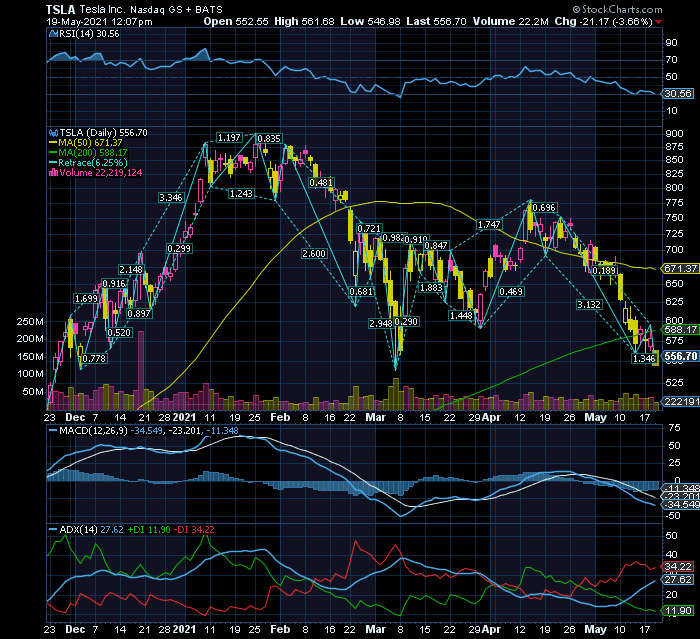Click the green MA(200) legend line marker
The height and width of the screenshot is (639, 700).
click(53, 153)
